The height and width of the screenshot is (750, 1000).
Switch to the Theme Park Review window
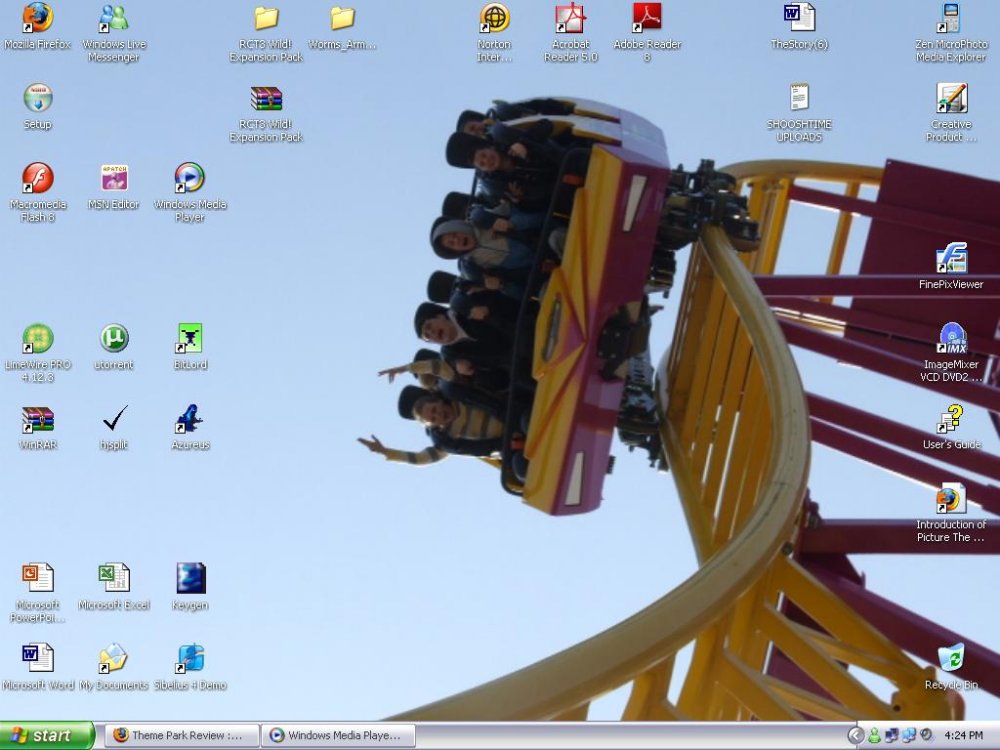[180, 735]
